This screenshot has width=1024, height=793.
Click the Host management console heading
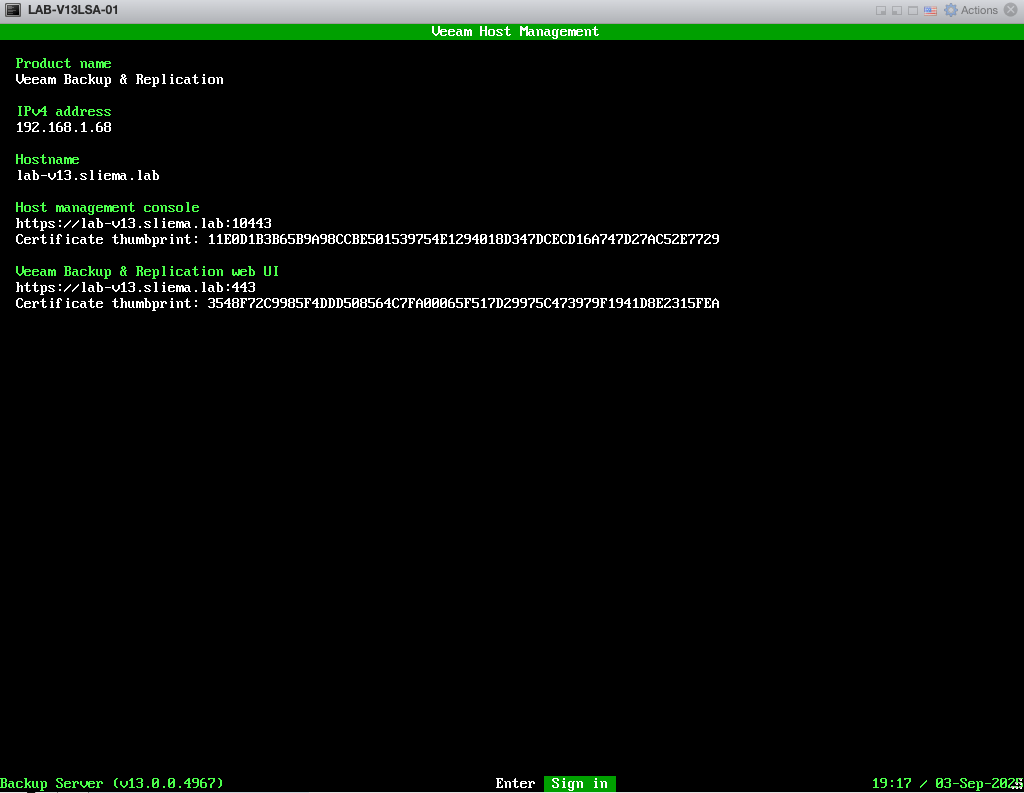pyautogui.click(x=107, y=208)
